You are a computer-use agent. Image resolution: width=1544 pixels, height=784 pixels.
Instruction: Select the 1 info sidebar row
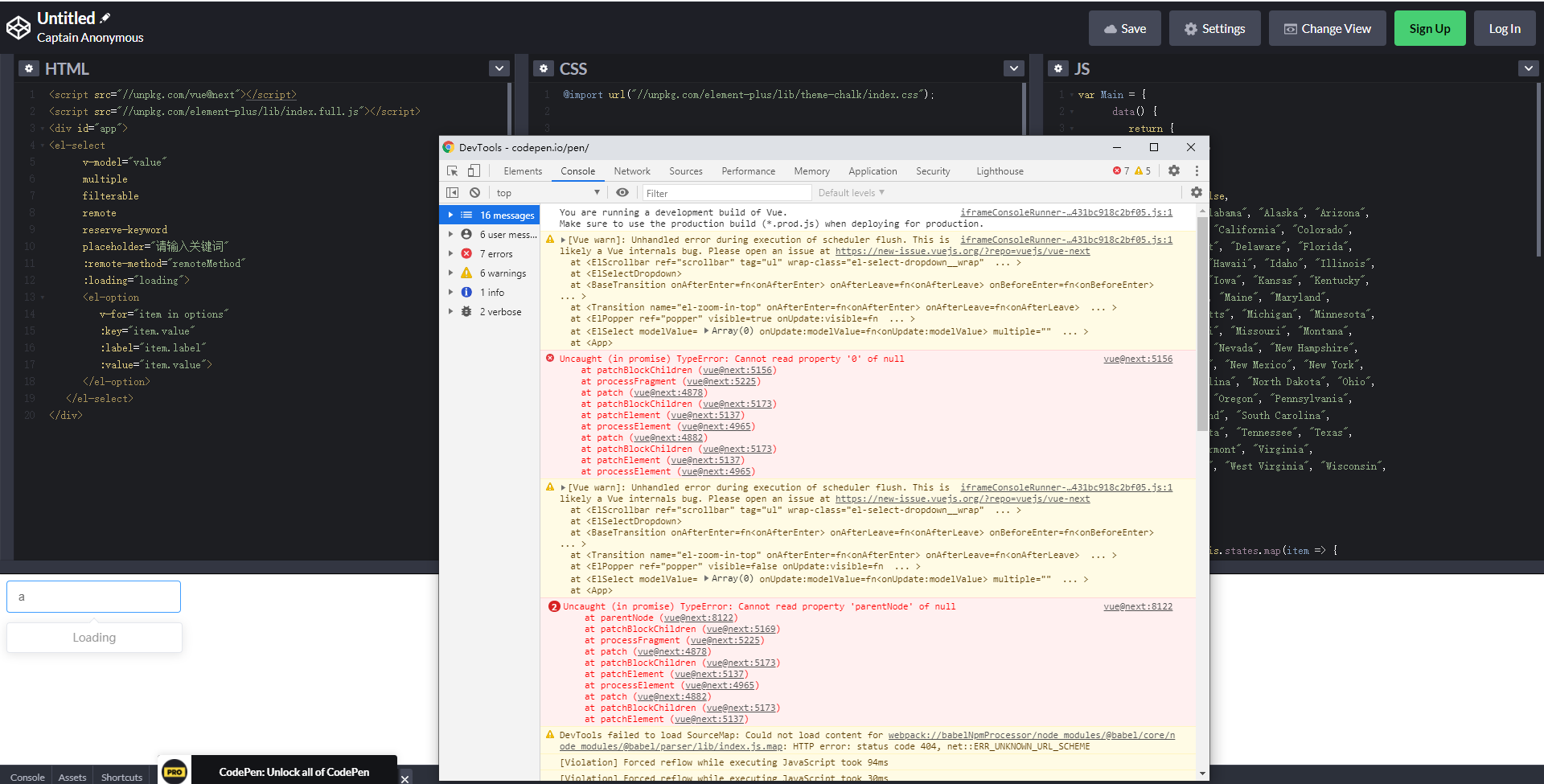click(x=491, y=293)
